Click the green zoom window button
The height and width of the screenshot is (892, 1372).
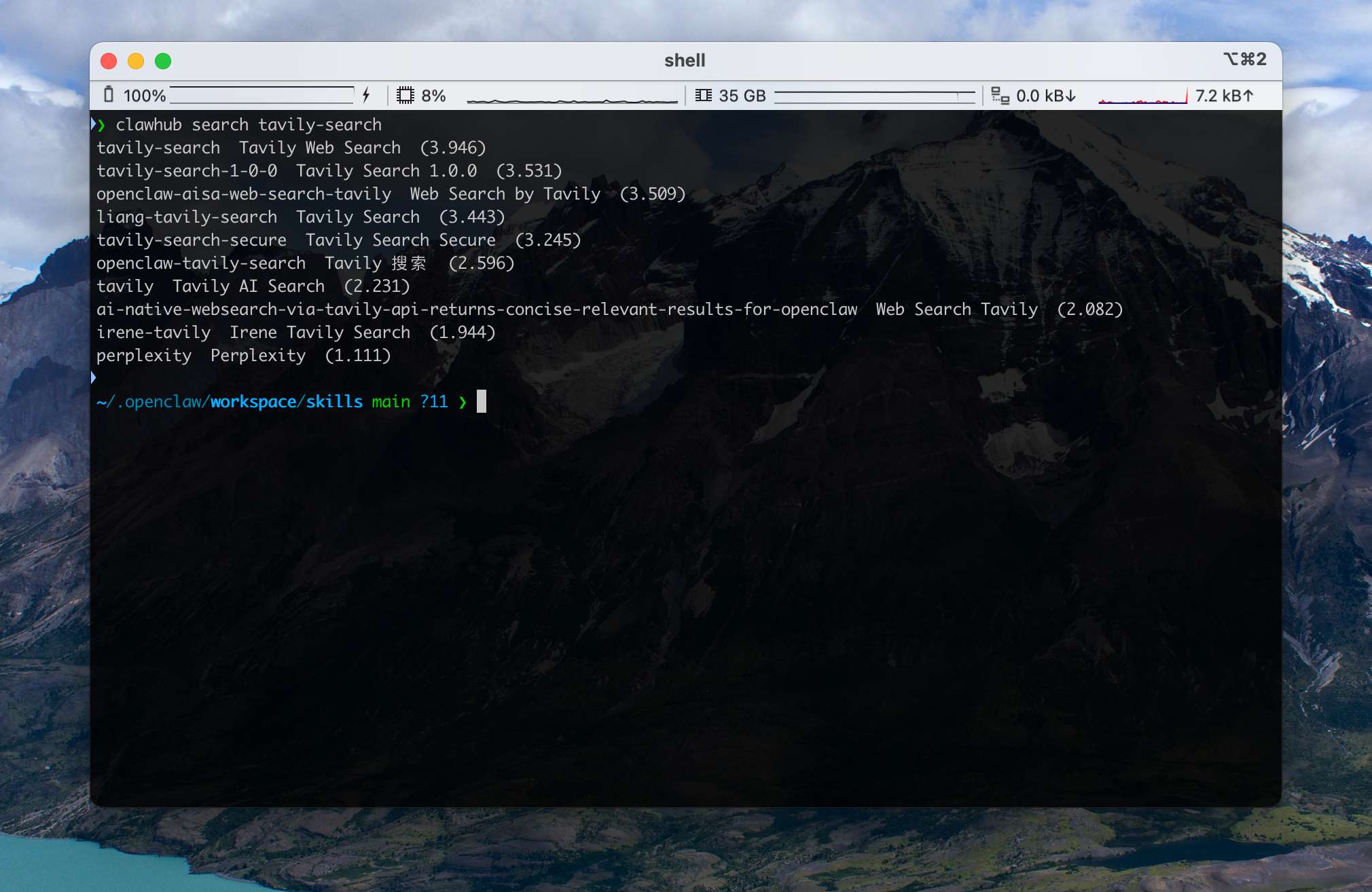[x=163, y=61]
